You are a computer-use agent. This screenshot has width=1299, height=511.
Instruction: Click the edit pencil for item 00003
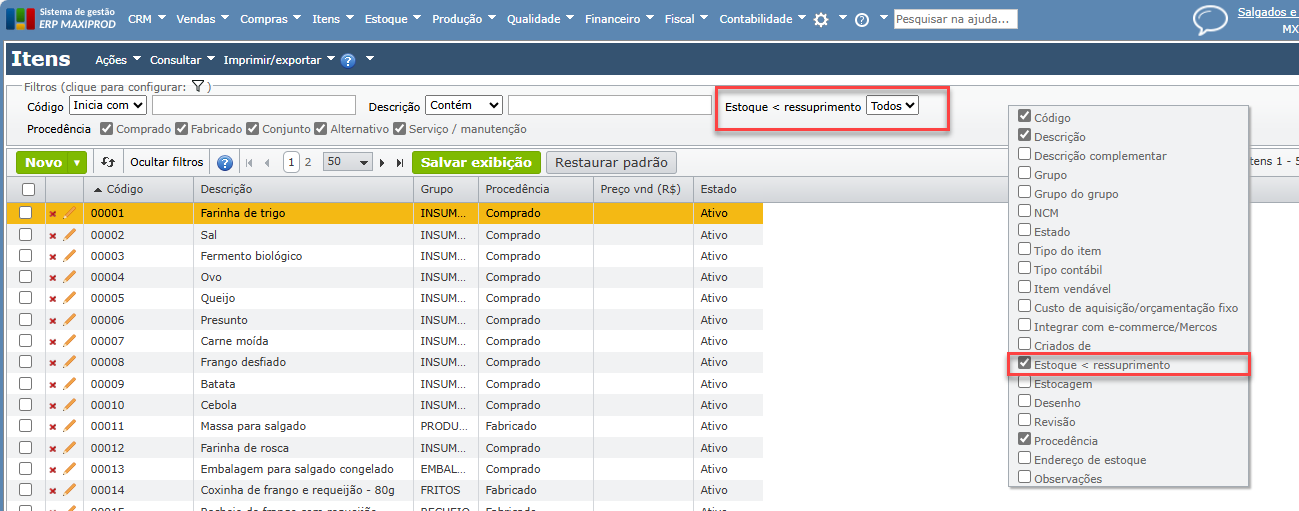coord(70,256)
